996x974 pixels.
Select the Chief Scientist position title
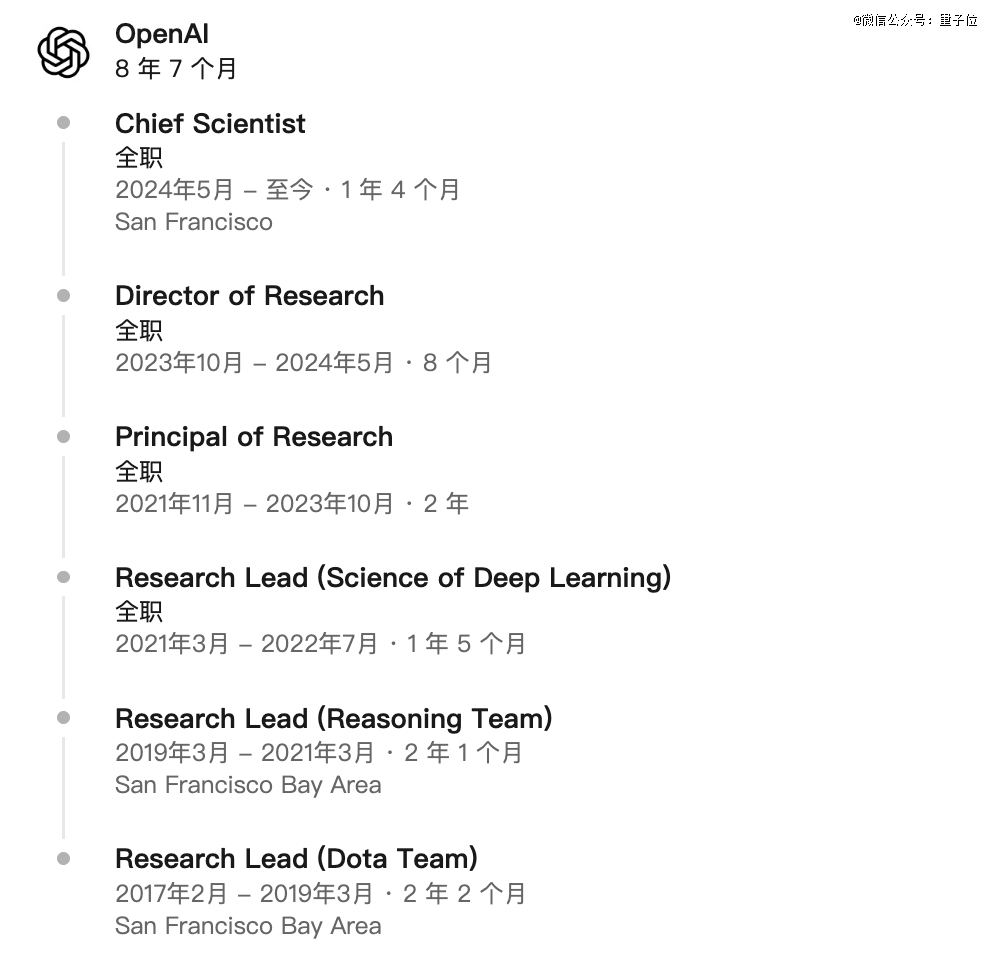[210, 123]
